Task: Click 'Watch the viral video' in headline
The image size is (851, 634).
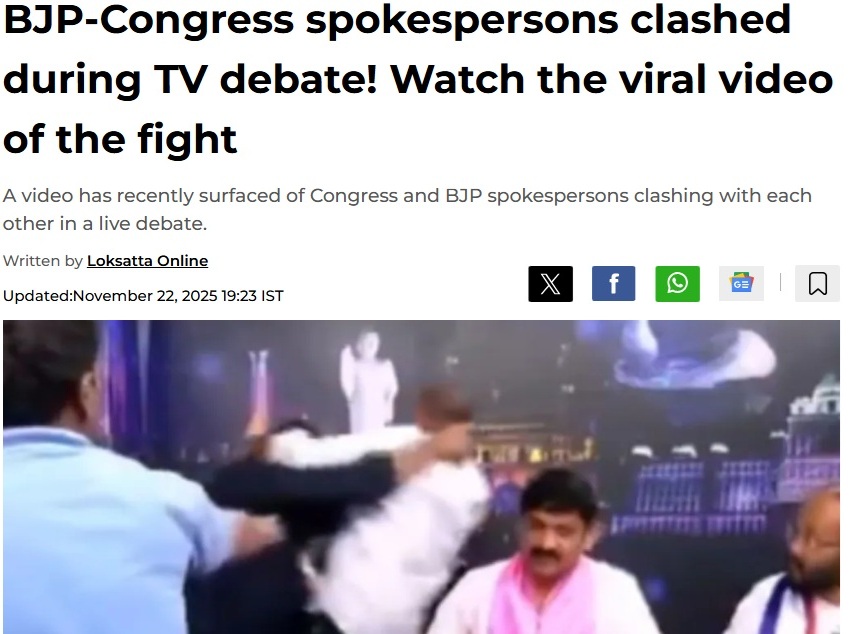Action: 612,79
